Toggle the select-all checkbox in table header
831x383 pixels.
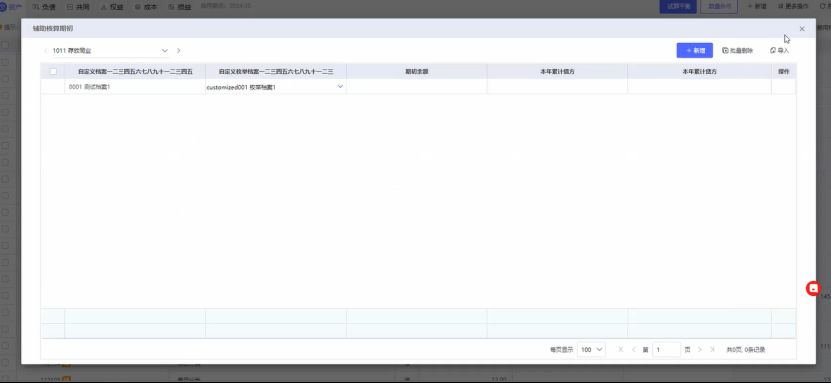53,72
